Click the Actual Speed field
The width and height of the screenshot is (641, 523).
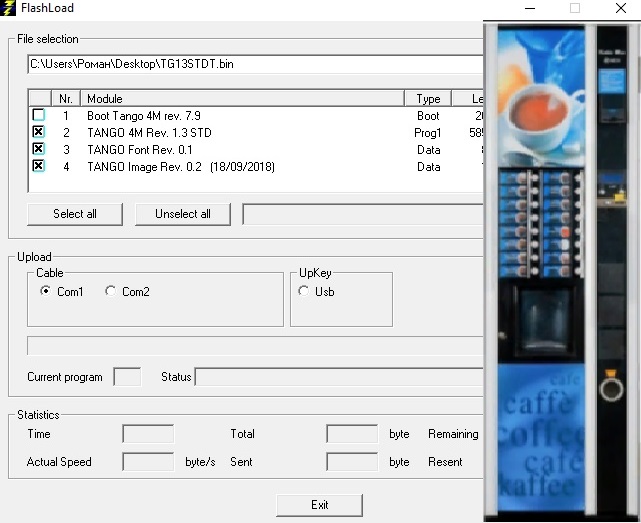[148, 462]
